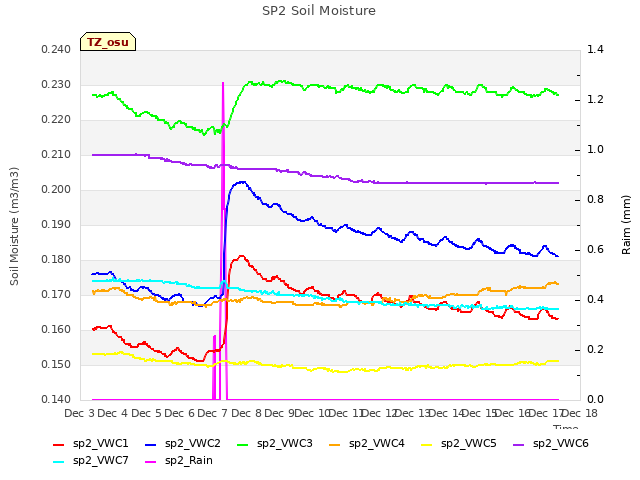Click the 0.170 left axis value
Screen dimensions: 640x480
[x=56, y=294]
